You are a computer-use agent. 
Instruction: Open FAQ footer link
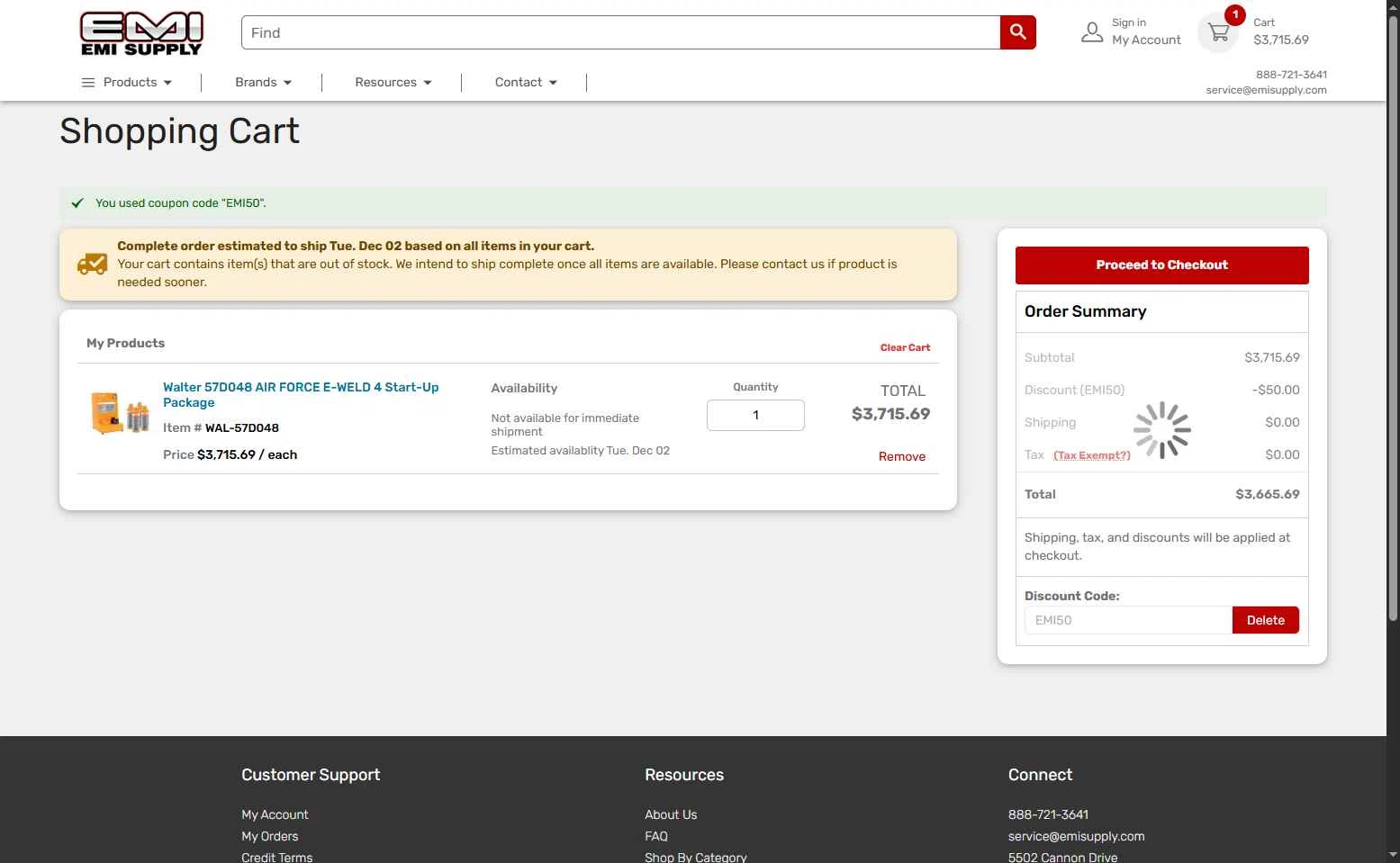656,836
